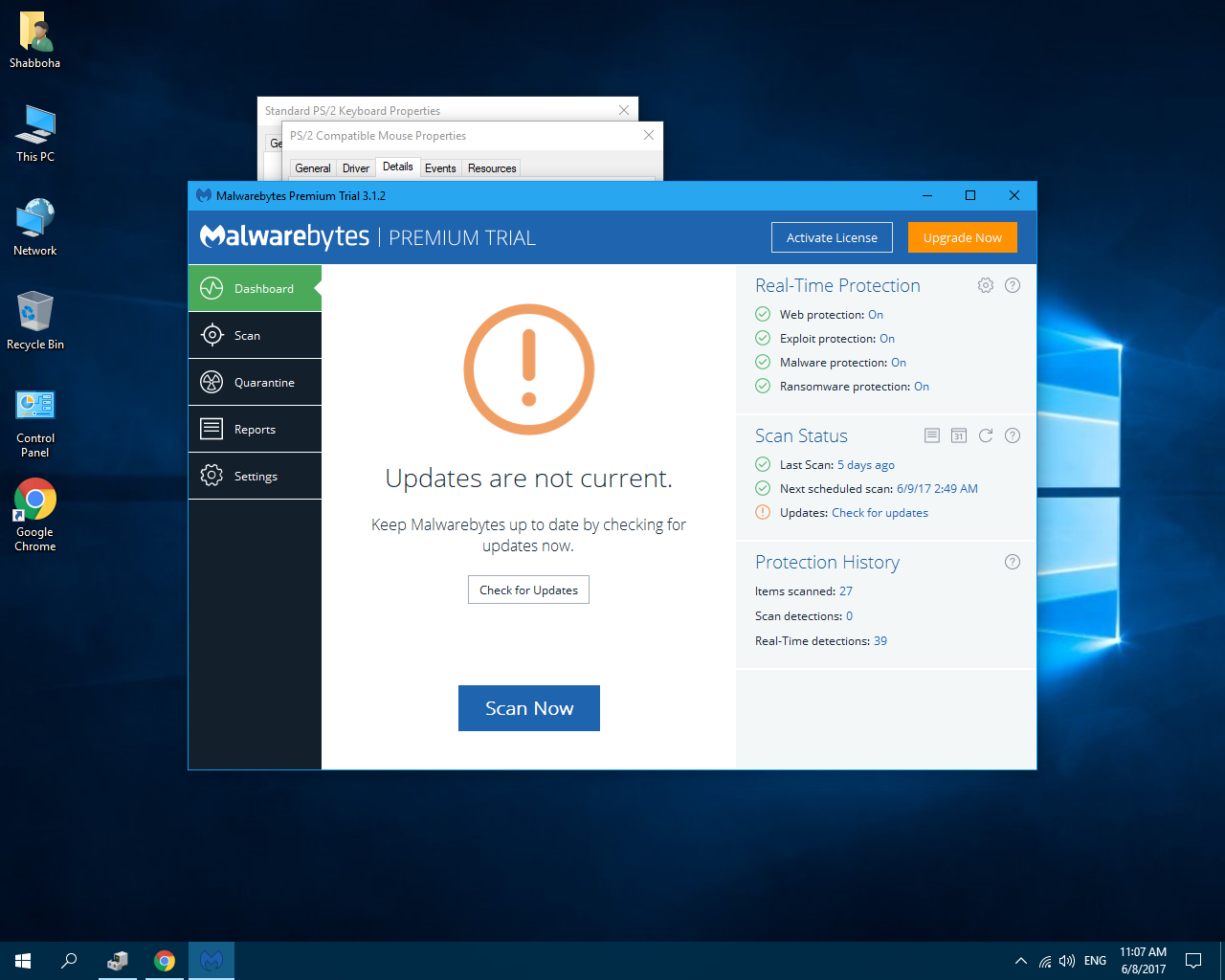The width and height of the screenshot is (1225, 980).
Task: Switch to General tab in Mouse Properties
Action: tap(313, 168)
